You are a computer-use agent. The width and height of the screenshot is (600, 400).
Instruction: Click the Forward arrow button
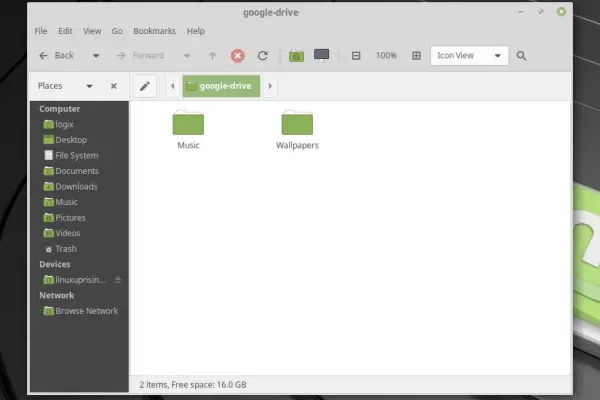point(140,56)
